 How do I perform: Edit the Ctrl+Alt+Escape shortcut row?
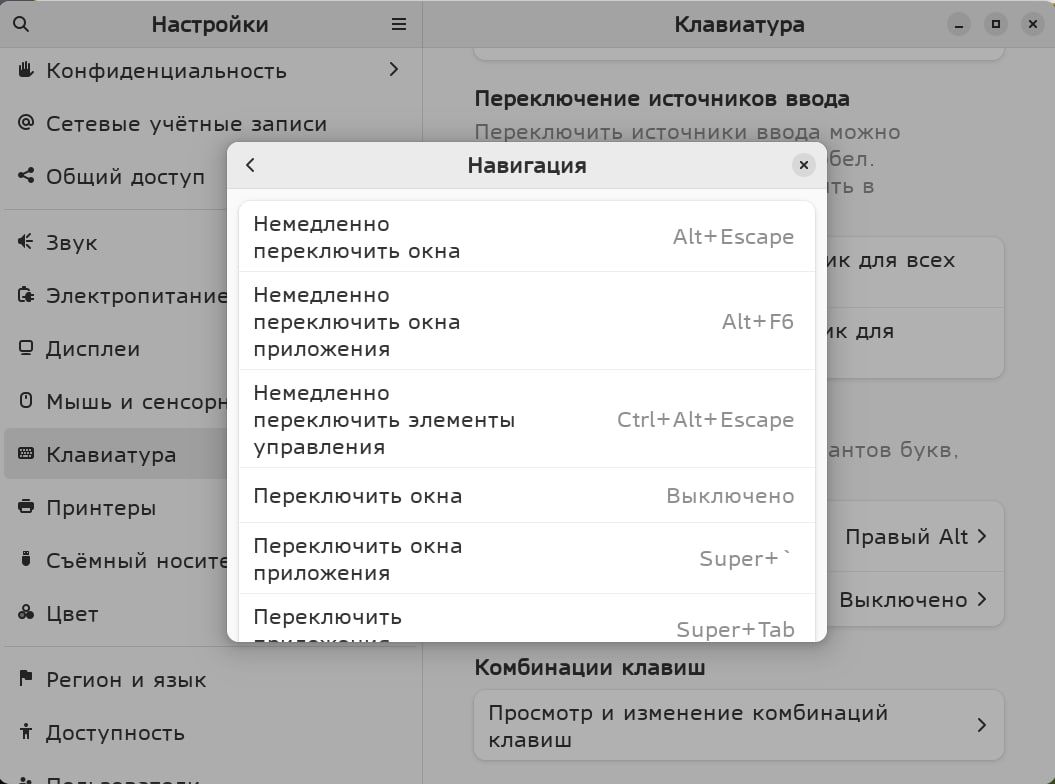coord(526,420)
